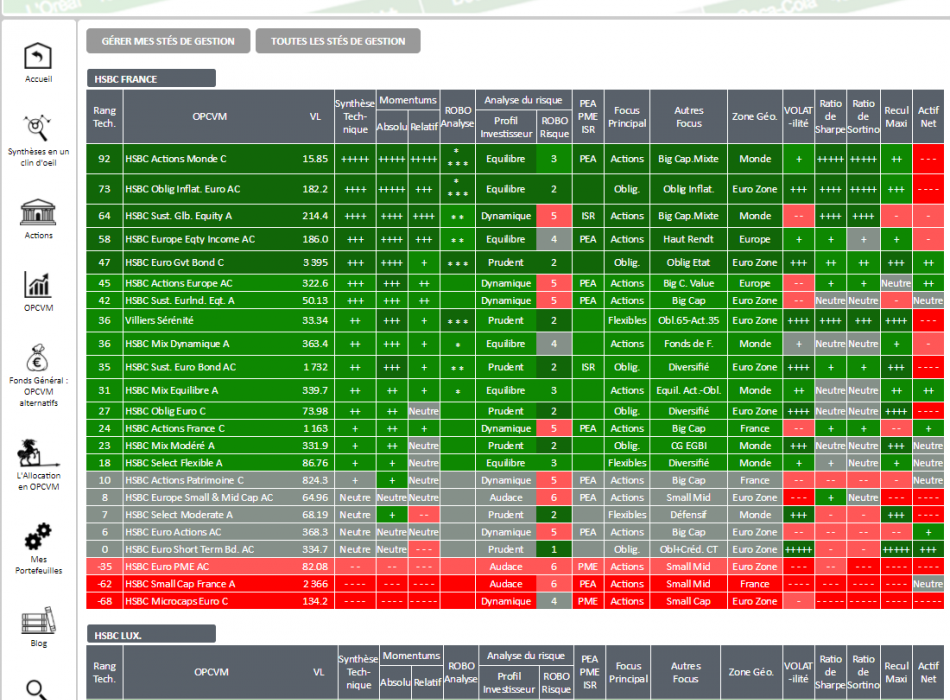Click Obl+Créd. CT in Euro Short Term row
This screenshot has height=700, width=950.
[x=688, y=550]
